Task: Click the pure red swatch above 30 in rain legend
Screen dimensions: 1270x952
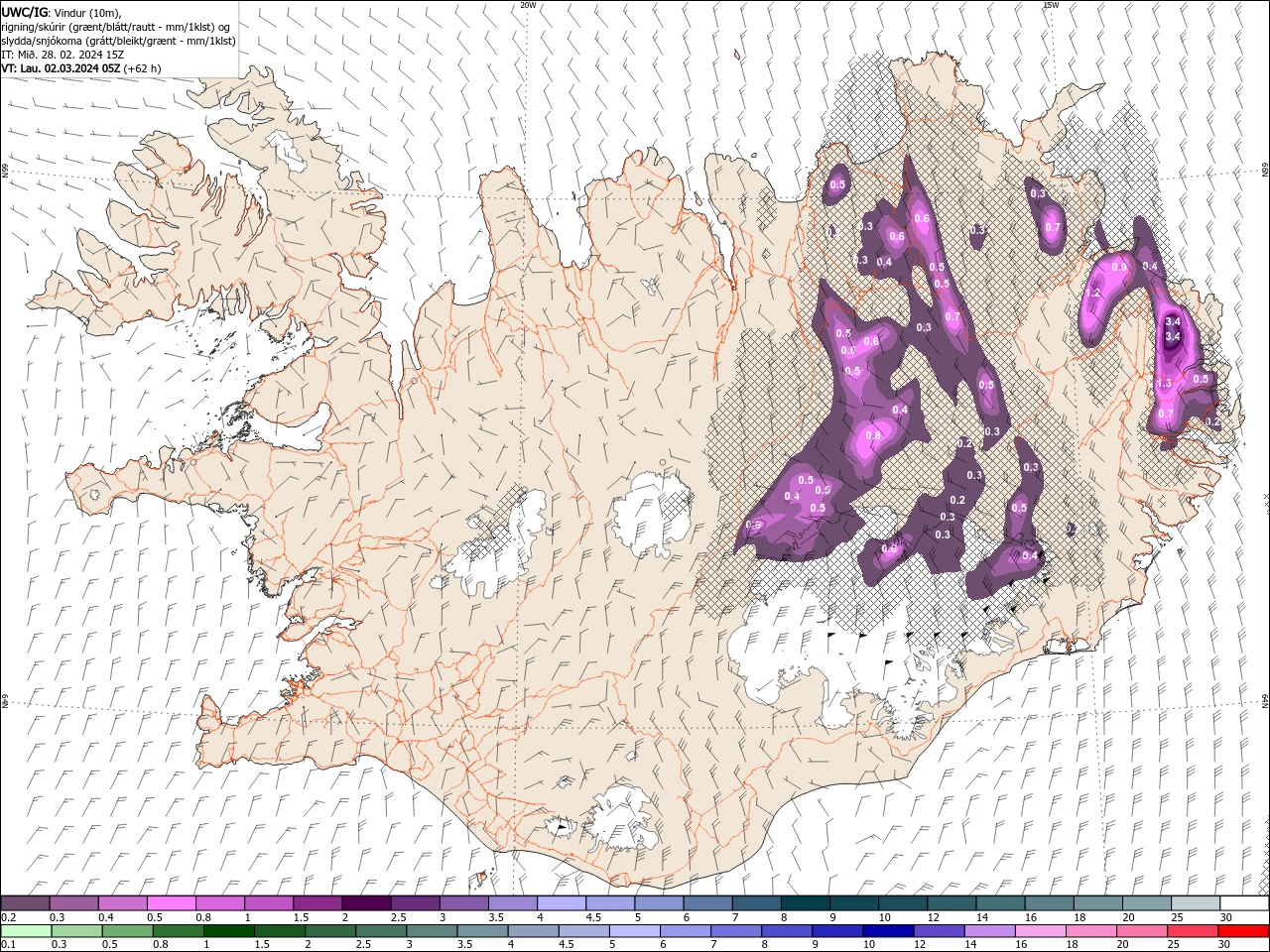Action: 1243,931
